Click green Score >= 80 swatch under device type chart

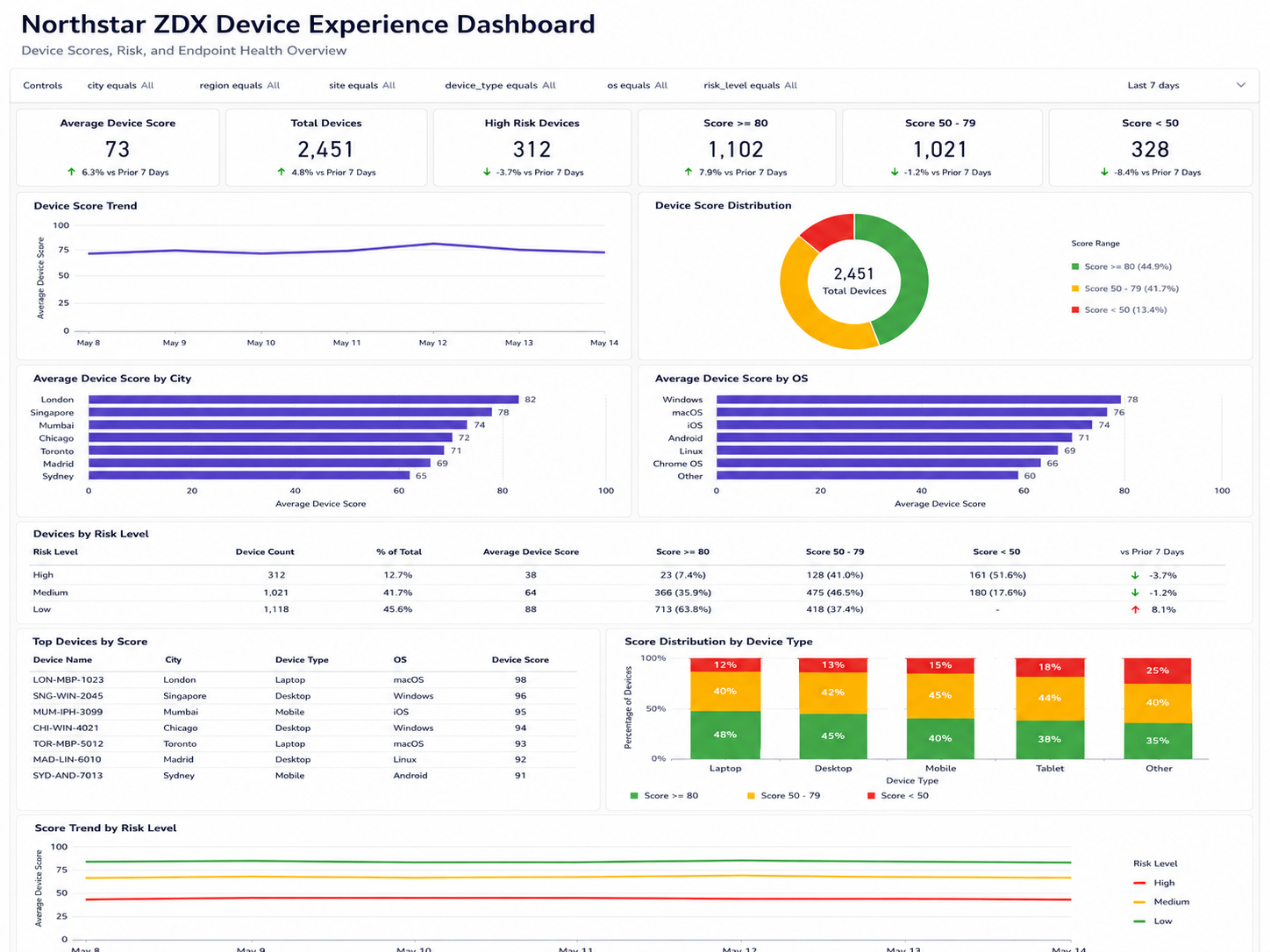pos(634,795)
